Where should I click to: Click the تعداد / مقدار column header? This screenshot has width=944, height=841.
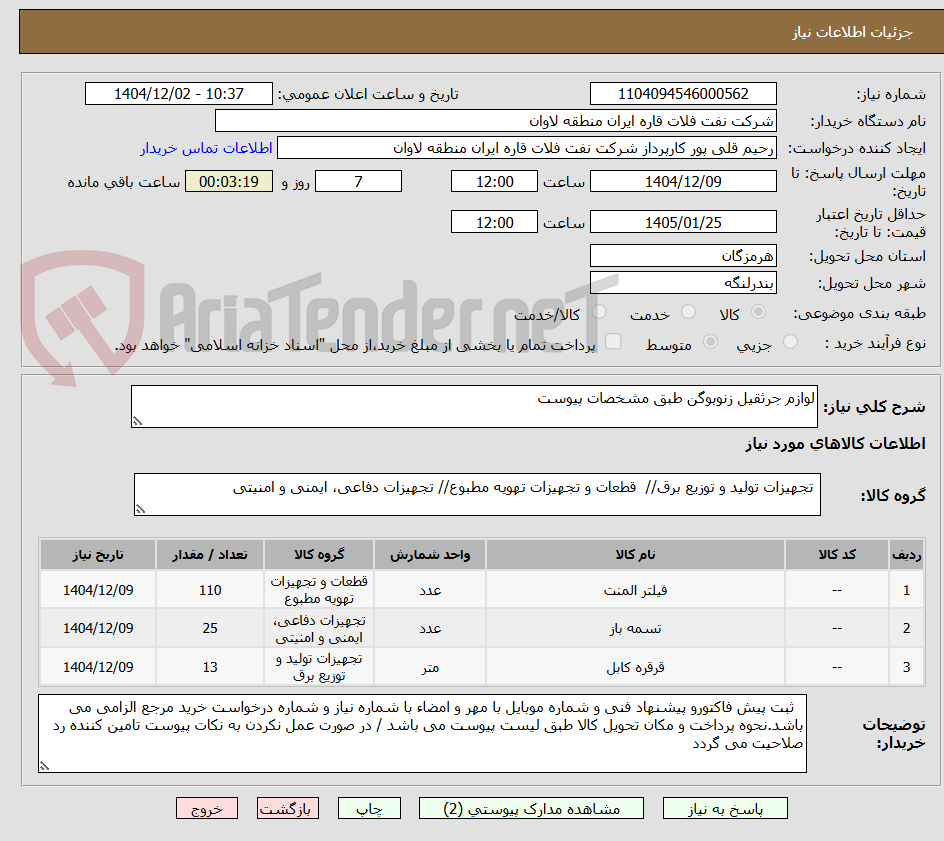tap(210, 554)
